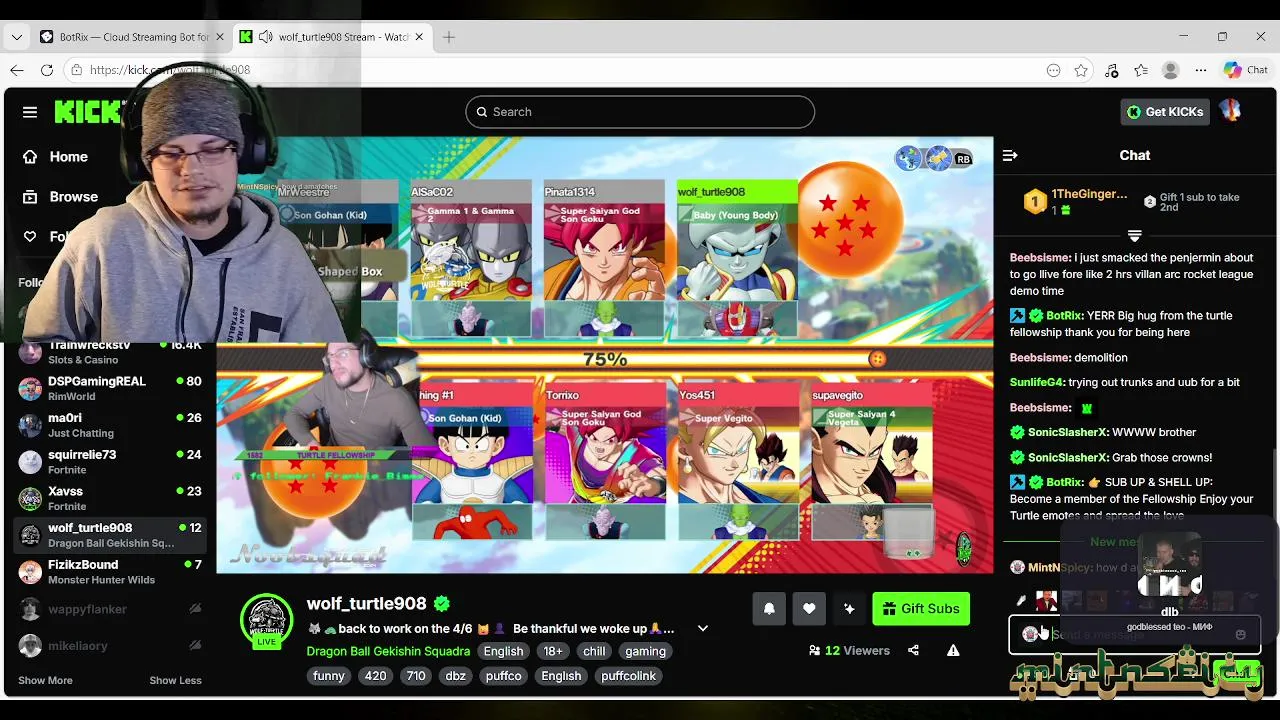Click SunlifeG4 username in chat

click(x=1037, y=382)
